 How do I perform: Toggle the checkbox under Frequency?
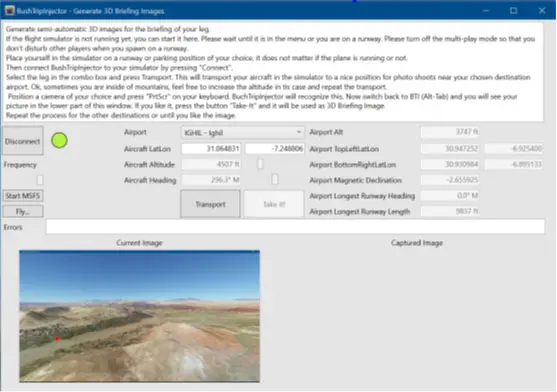40,180
